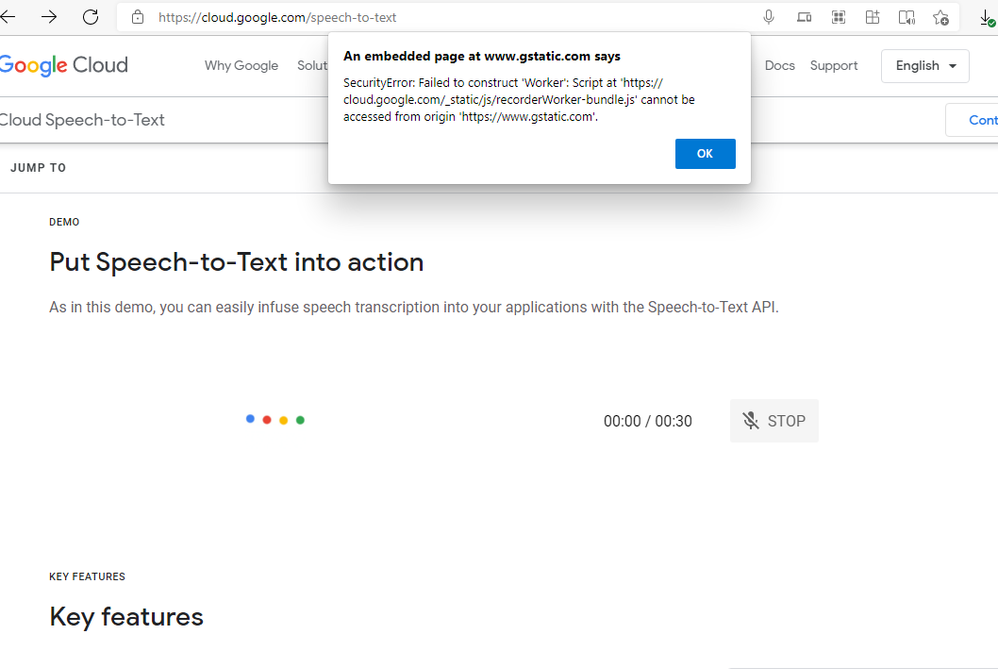Image resolution: width=998 pixels, height=669 pixels.
Task: Click the muted microphone icon on STOP
Action: [x=751, y=421]
